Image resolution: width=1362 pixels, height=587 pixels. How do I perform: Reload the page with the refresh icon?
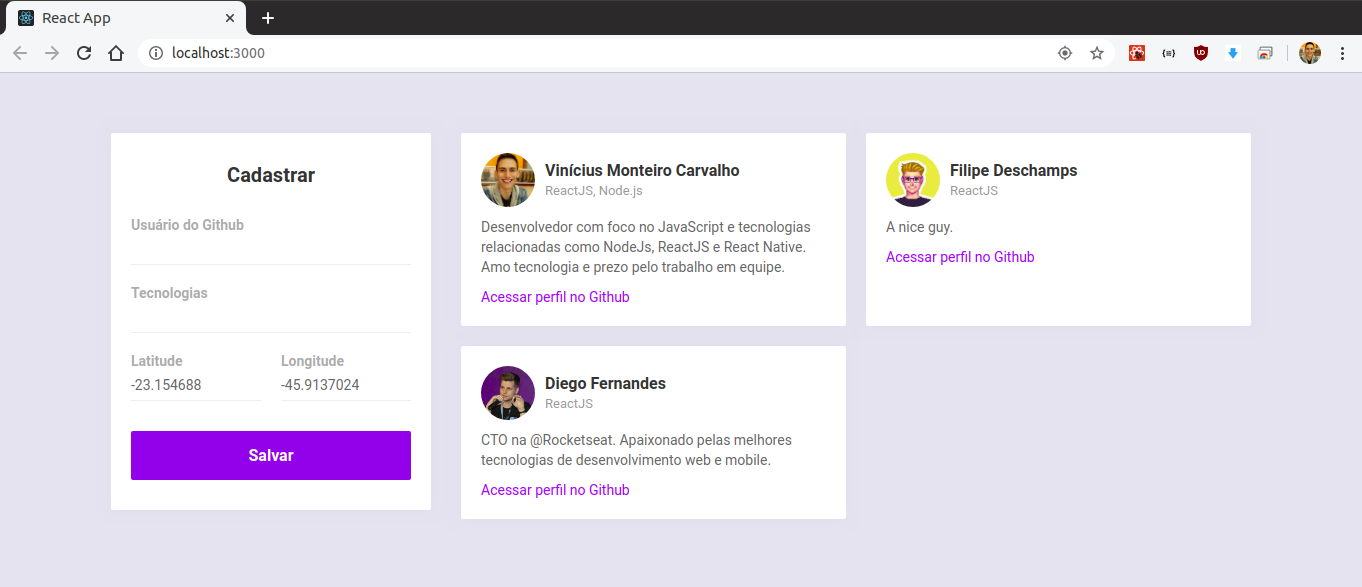(84, 52)
